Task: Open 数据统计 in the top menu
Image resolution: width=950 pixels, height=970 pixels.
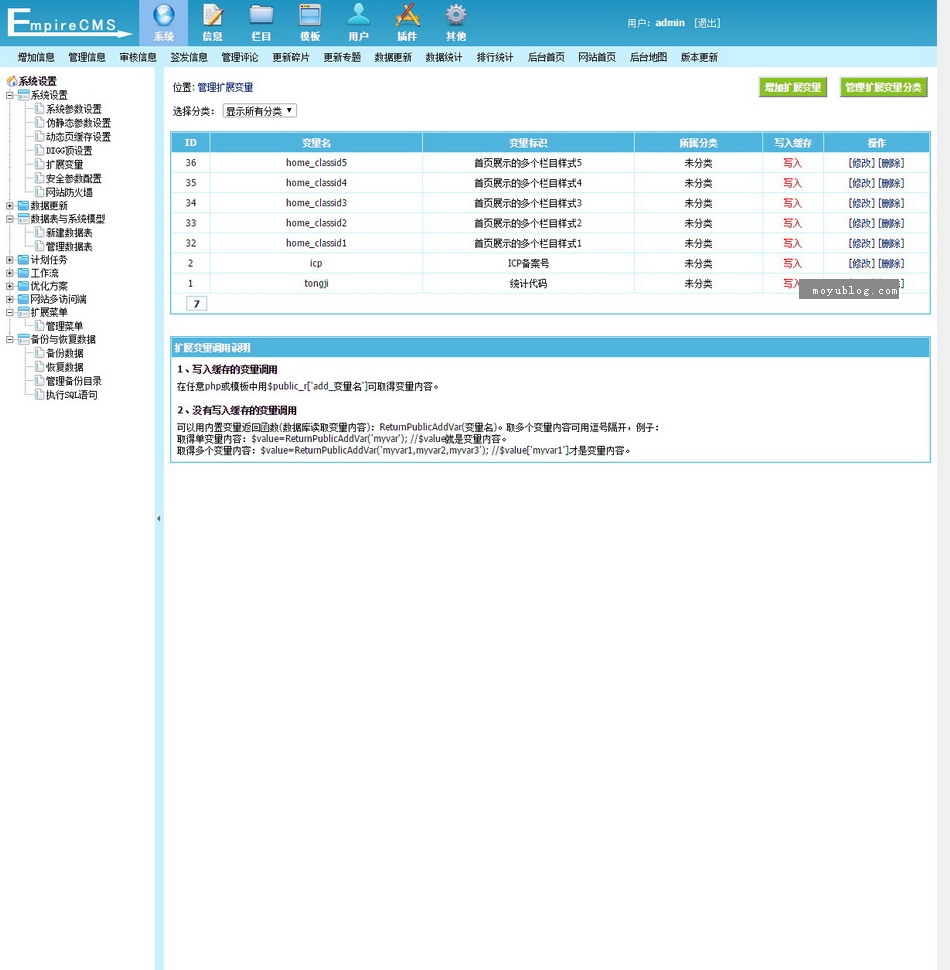Action: pyautogui.click(x=444, y=58)
